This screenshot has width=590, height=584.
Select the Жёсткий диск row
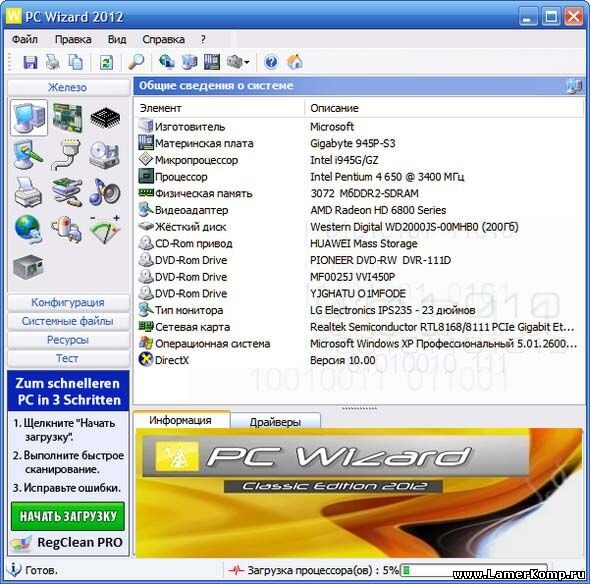(x=359, y=227)
